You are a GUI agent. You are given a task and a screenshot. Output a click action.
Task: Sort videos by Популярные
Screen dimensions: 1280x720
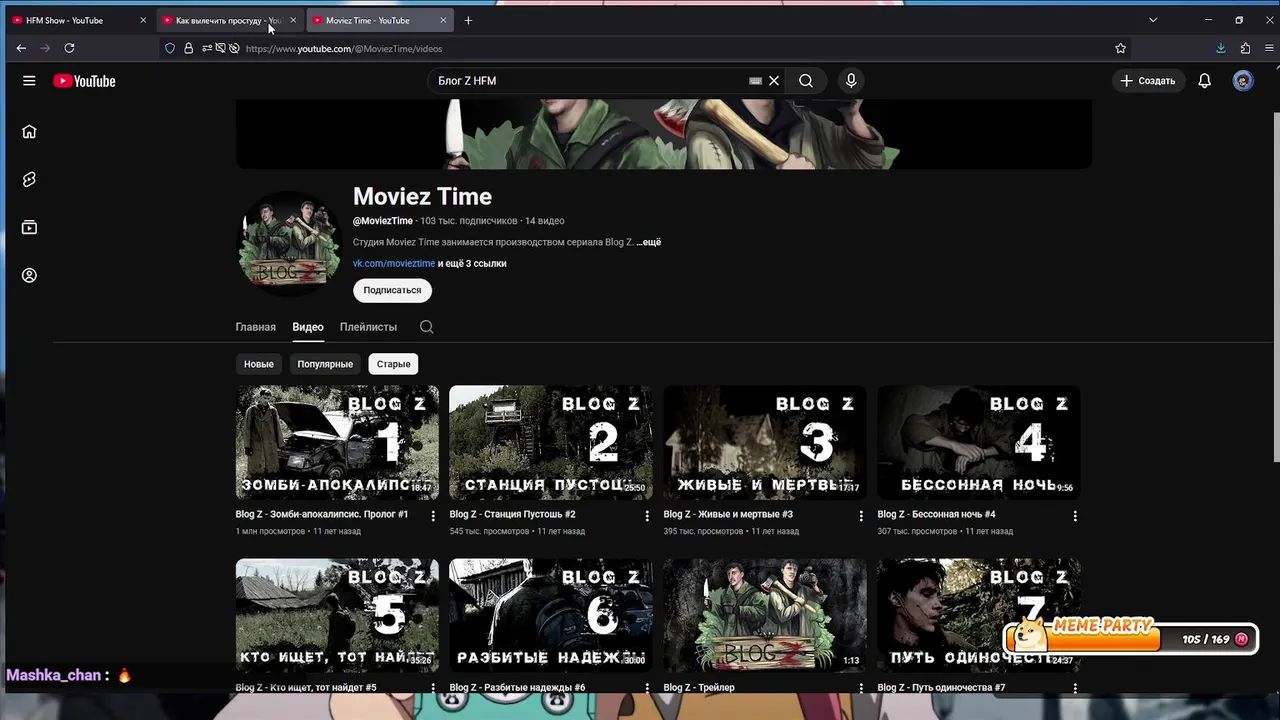tap(325, 364)
